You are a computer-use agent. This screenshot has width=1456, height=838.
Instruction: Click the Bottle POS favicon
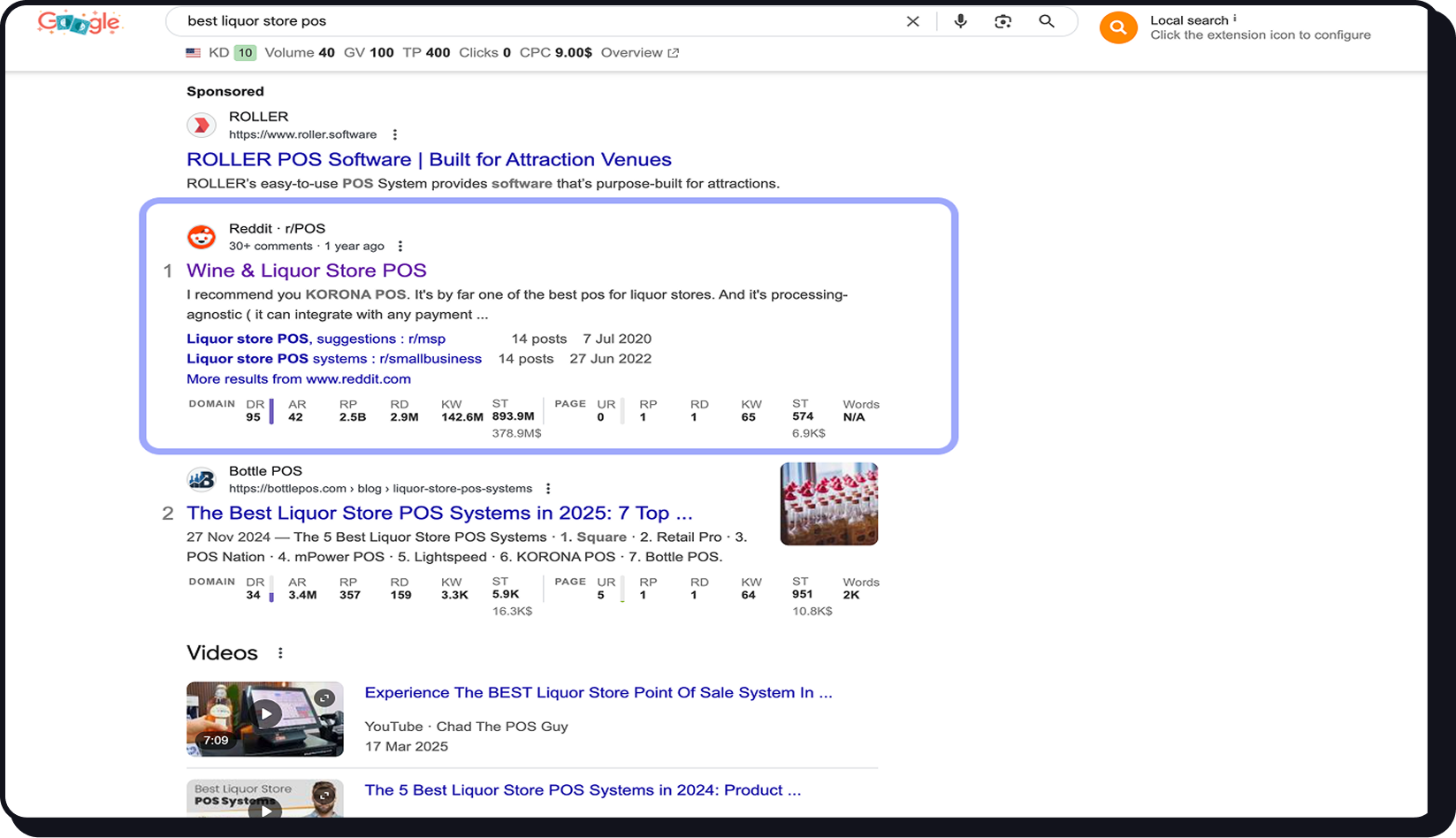202,479
